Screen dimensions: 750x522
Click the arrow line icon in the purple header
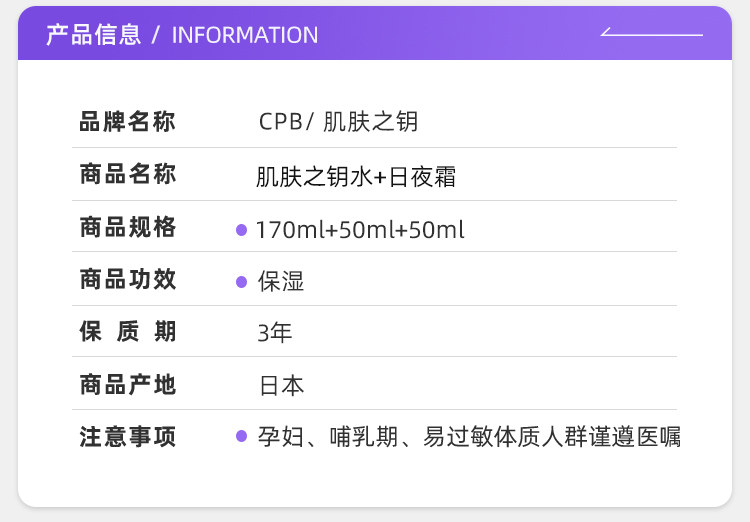652,34
